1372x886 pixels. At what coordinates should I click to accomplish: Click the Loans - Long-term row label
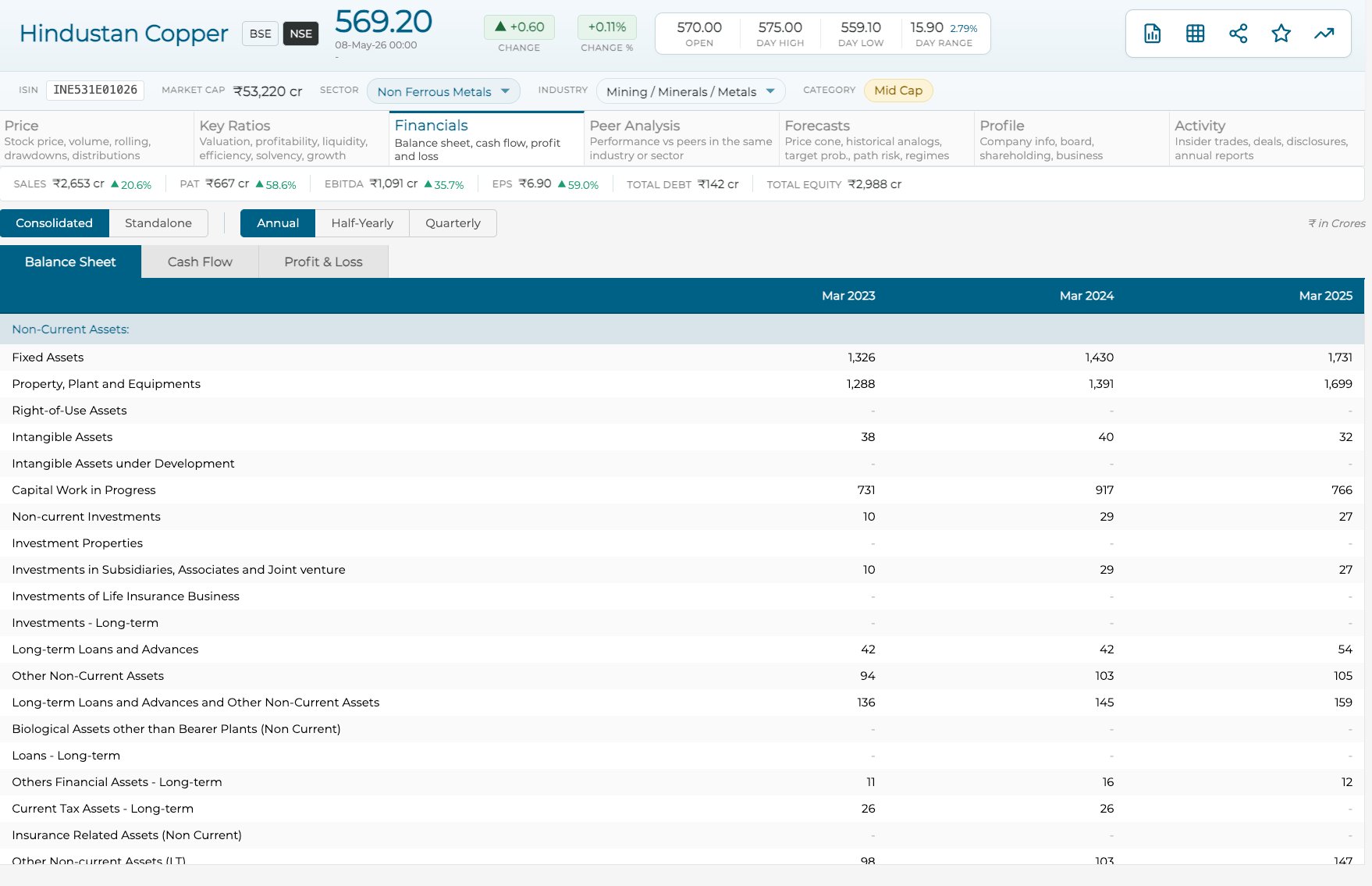pyautogui.click(x=66, y=756)
